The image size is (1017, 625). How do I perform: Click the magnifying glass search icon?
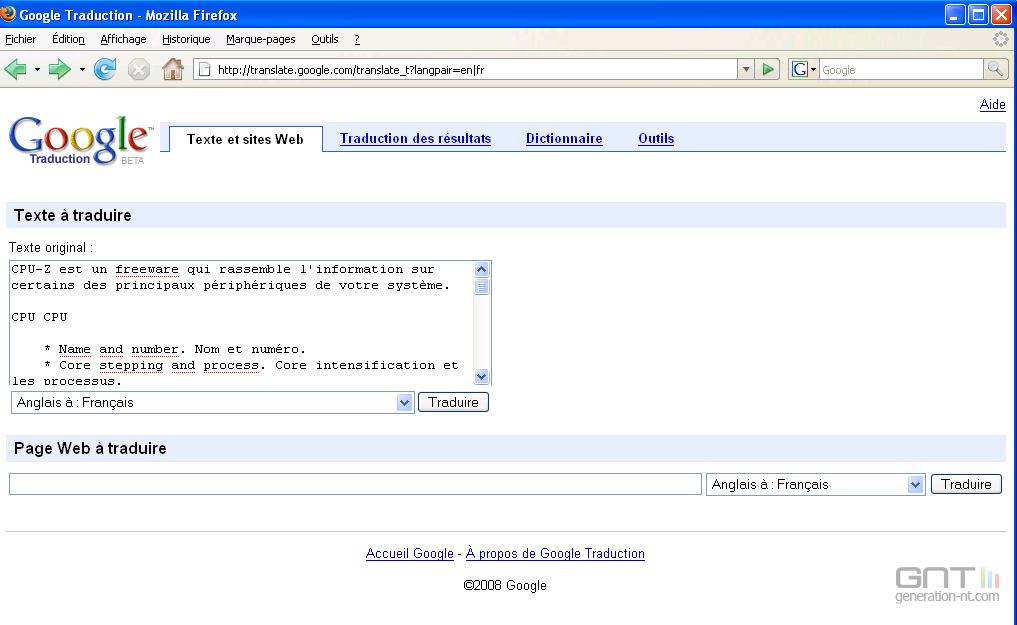click(995, 69)
